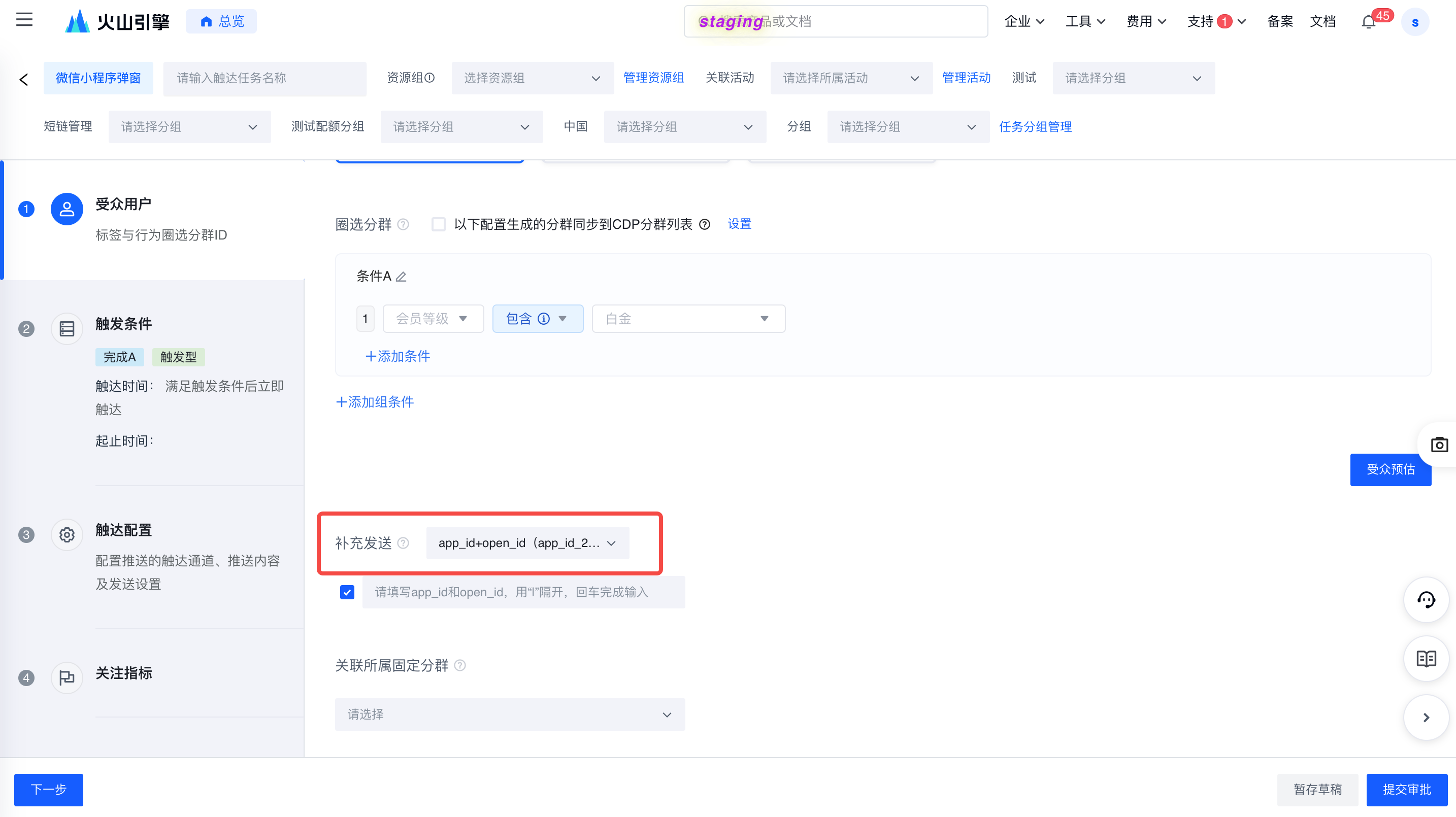Open the user avatar menu
The width and height of the screenshot is (1456, 817).
pyautogui.click(x=1415, y=22)
